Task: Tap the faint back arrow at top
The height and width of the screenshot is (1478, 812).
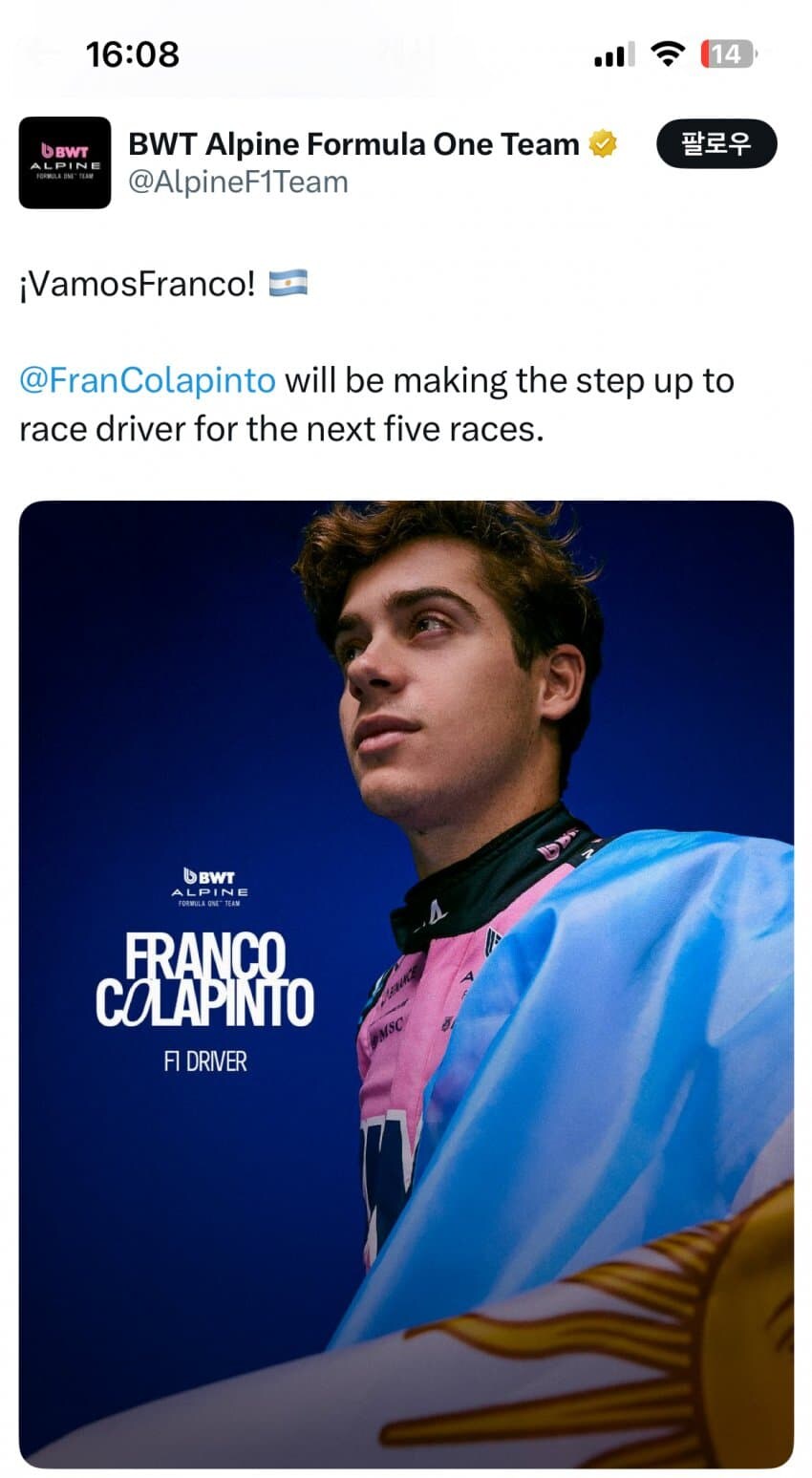Action: [x=40, y=54]
